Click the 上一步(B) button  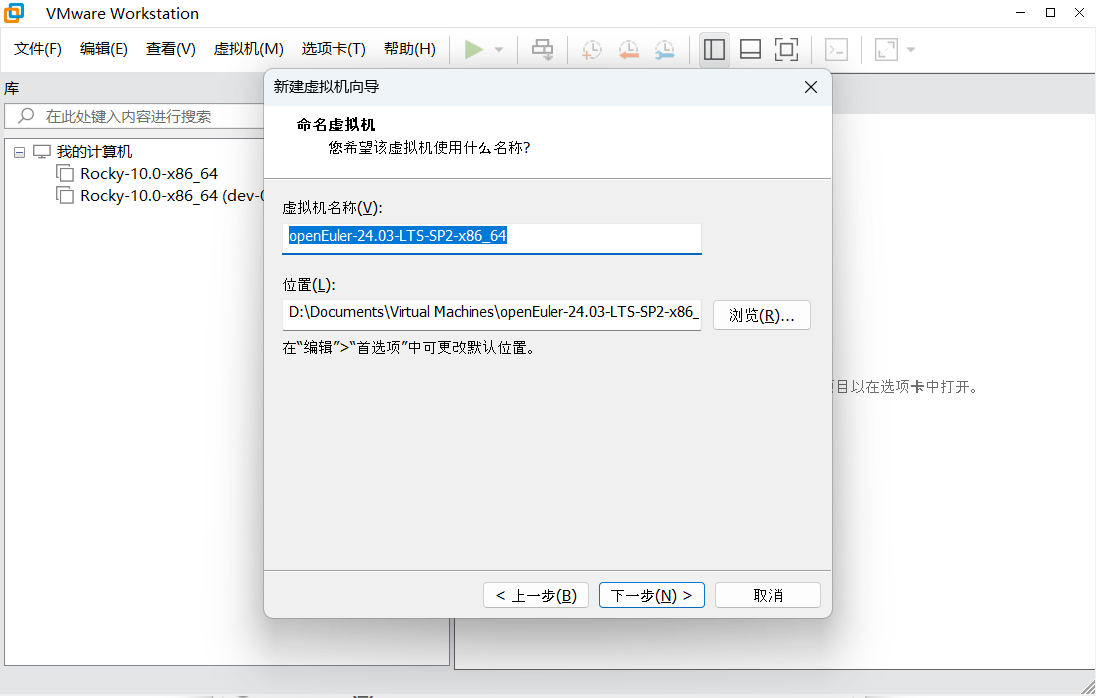tap(536, 595)
